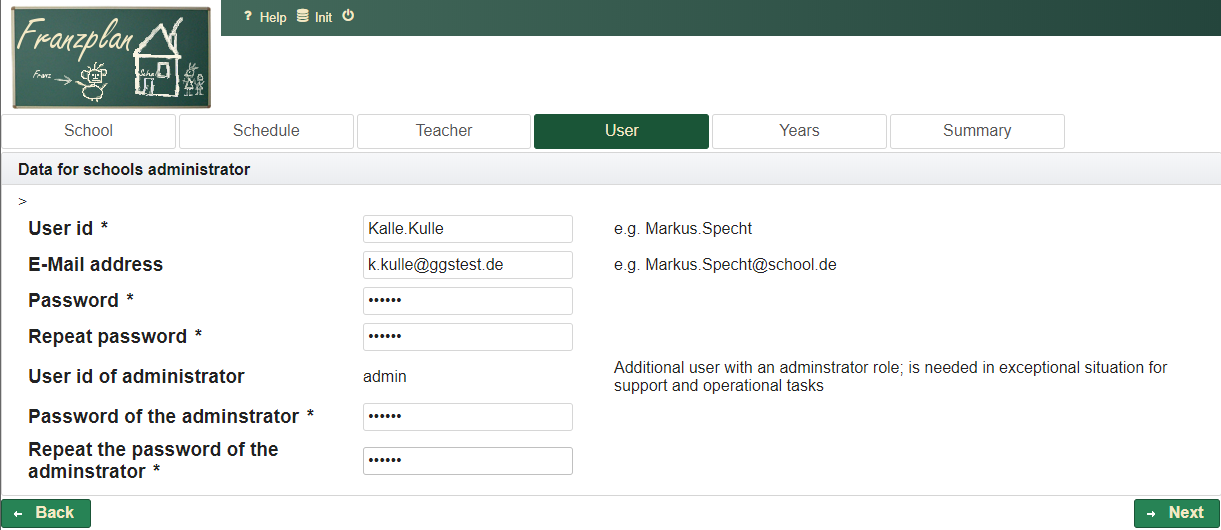Click the Init menu item text
This screenshot has width=1221, height=530.
click(323, 18)
